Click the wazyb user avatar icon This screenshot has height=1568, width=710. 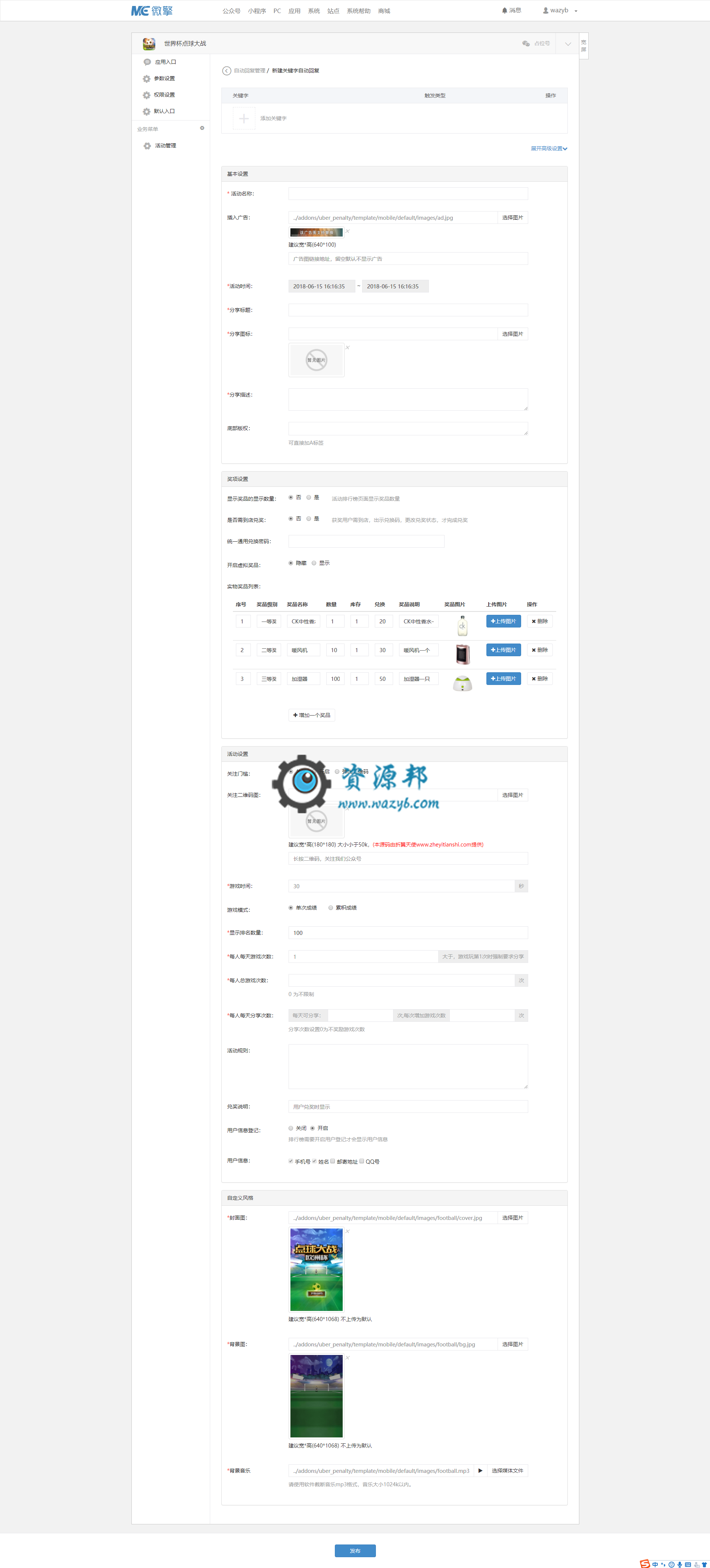coord(546,10)
